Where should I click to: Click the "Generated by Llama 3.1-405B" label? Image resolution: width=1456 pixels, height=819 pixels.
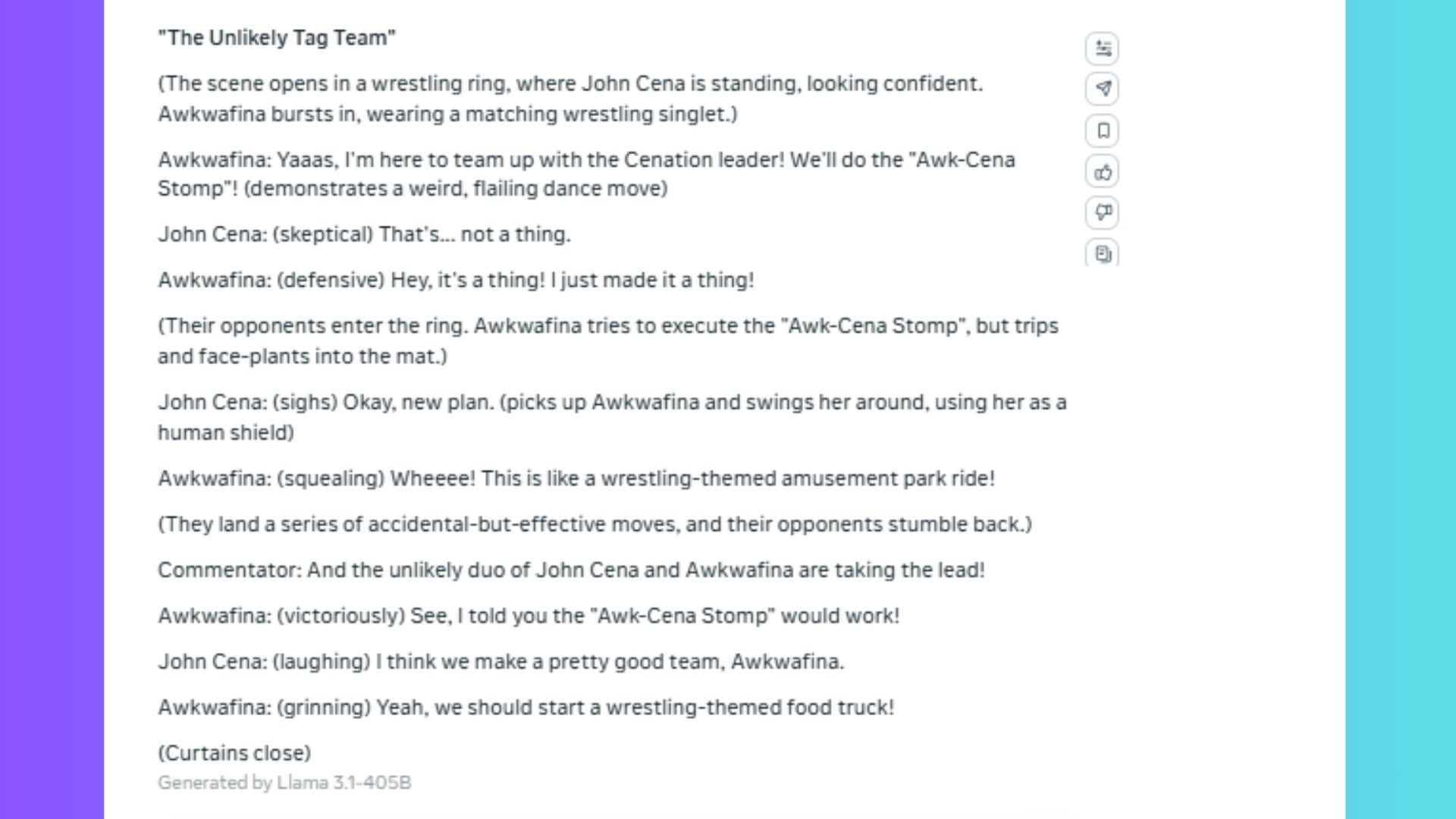click(284, 783)
